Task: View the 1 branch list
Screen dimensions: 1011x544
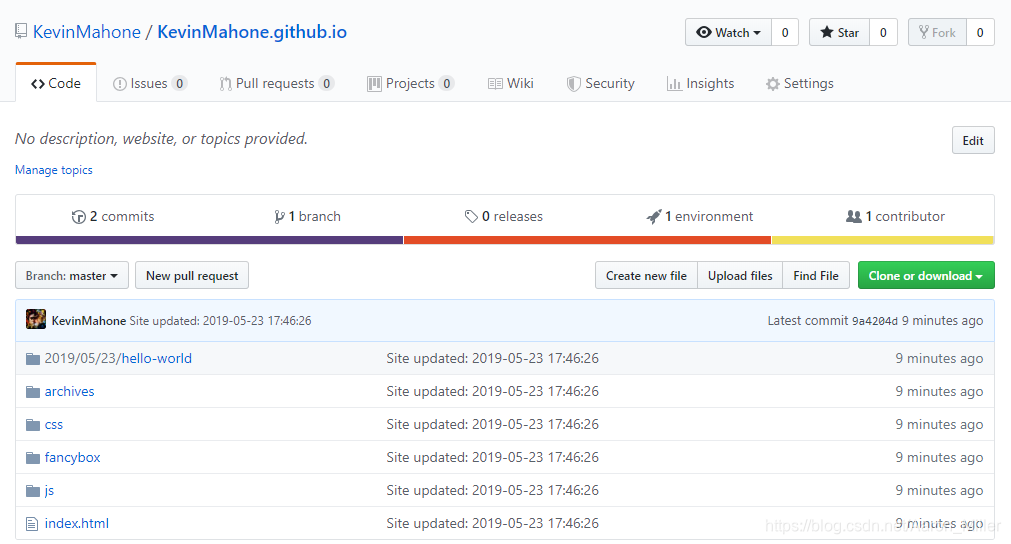Action: [307, 217]
